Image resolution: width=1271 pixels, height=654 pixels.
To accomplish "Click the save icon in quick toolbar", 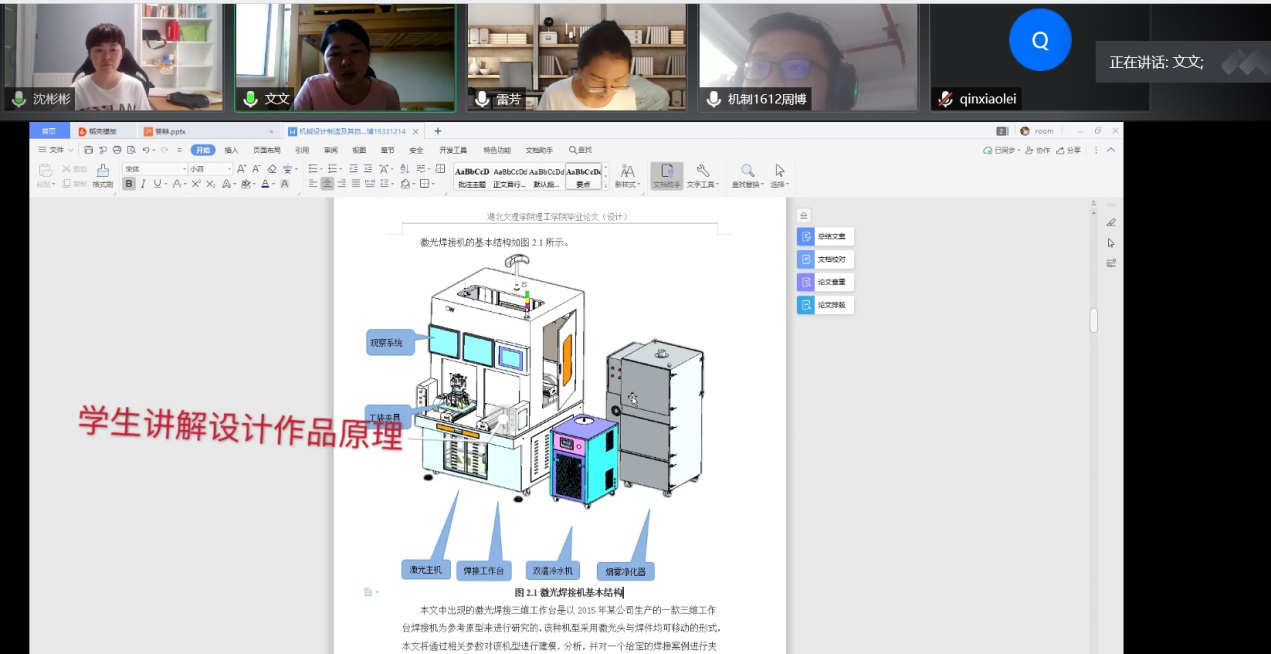I will pyautogui.click(x=89, y=150).
